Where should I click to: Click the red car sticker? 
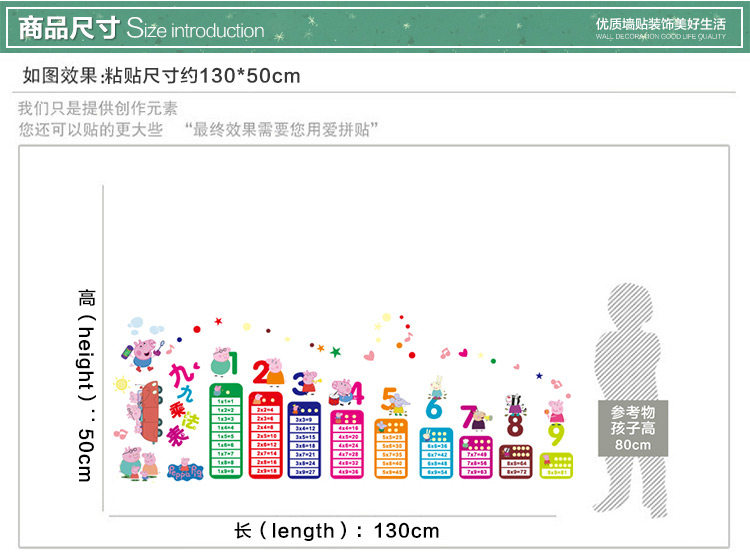click(x=152, y=412)
